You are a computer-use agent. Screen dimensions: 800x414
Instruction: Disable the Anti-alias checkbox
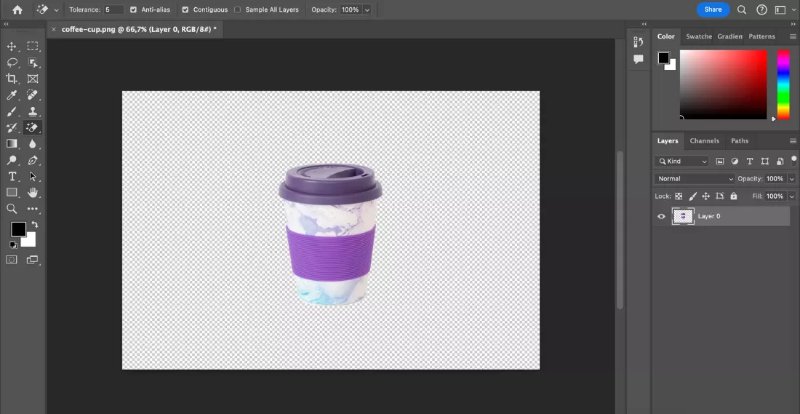pos(134,9)
